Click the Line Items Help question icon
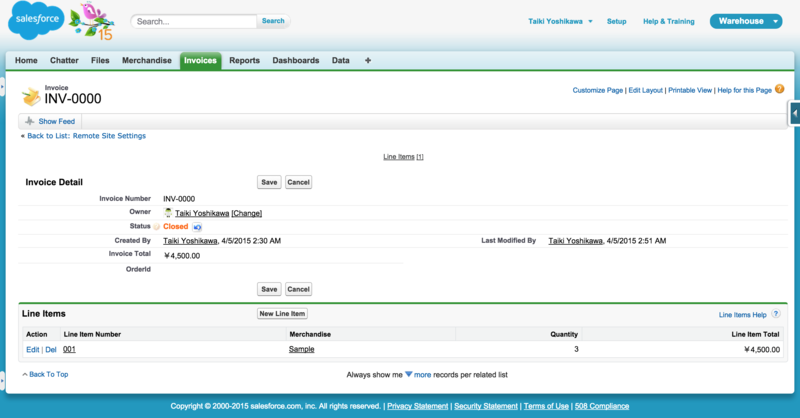The image size is (800, 418). [x=776, y=314]
